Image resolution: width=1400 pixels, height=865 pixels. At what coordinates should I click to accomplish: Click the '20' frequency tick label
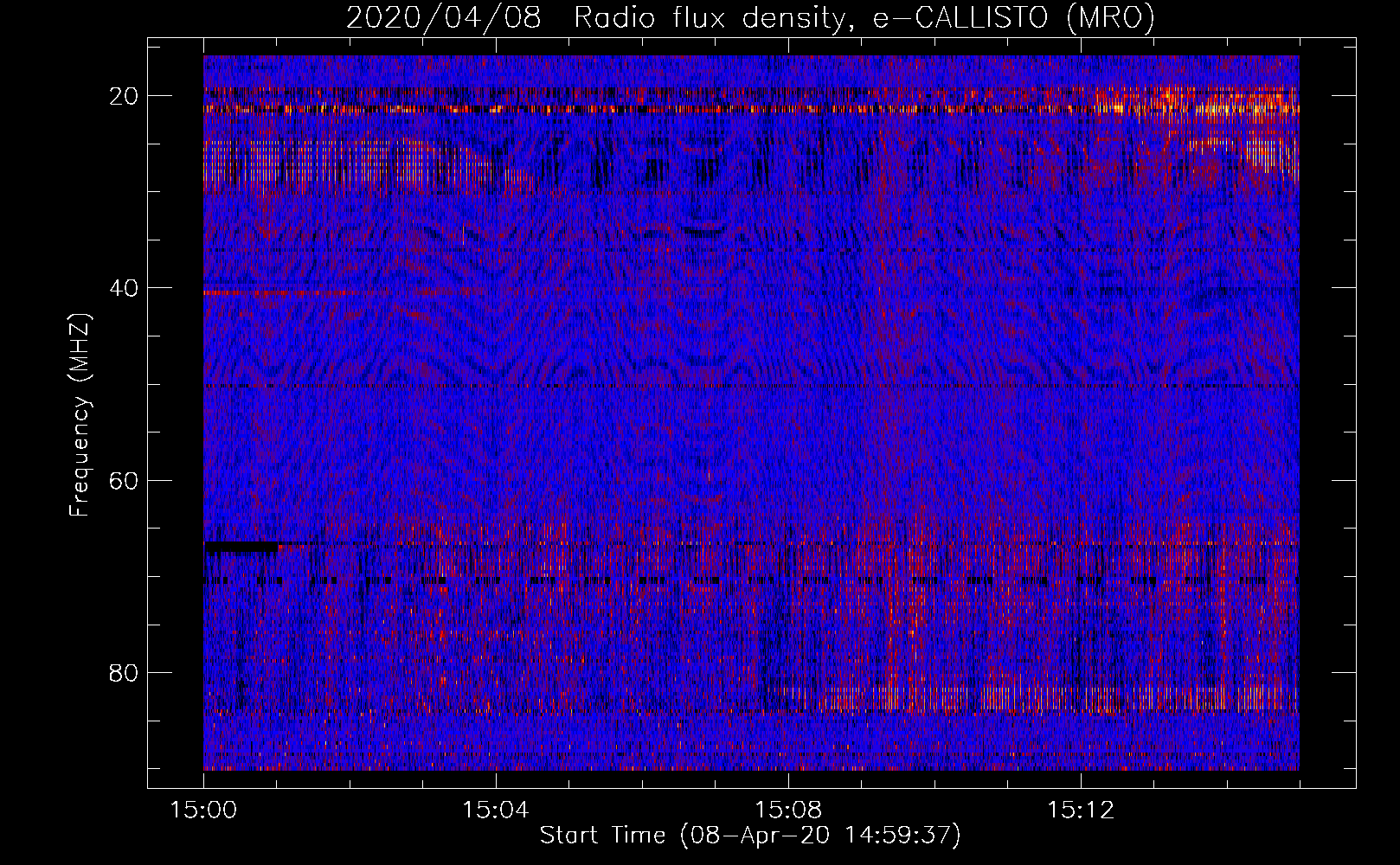(x=124, y=96)
